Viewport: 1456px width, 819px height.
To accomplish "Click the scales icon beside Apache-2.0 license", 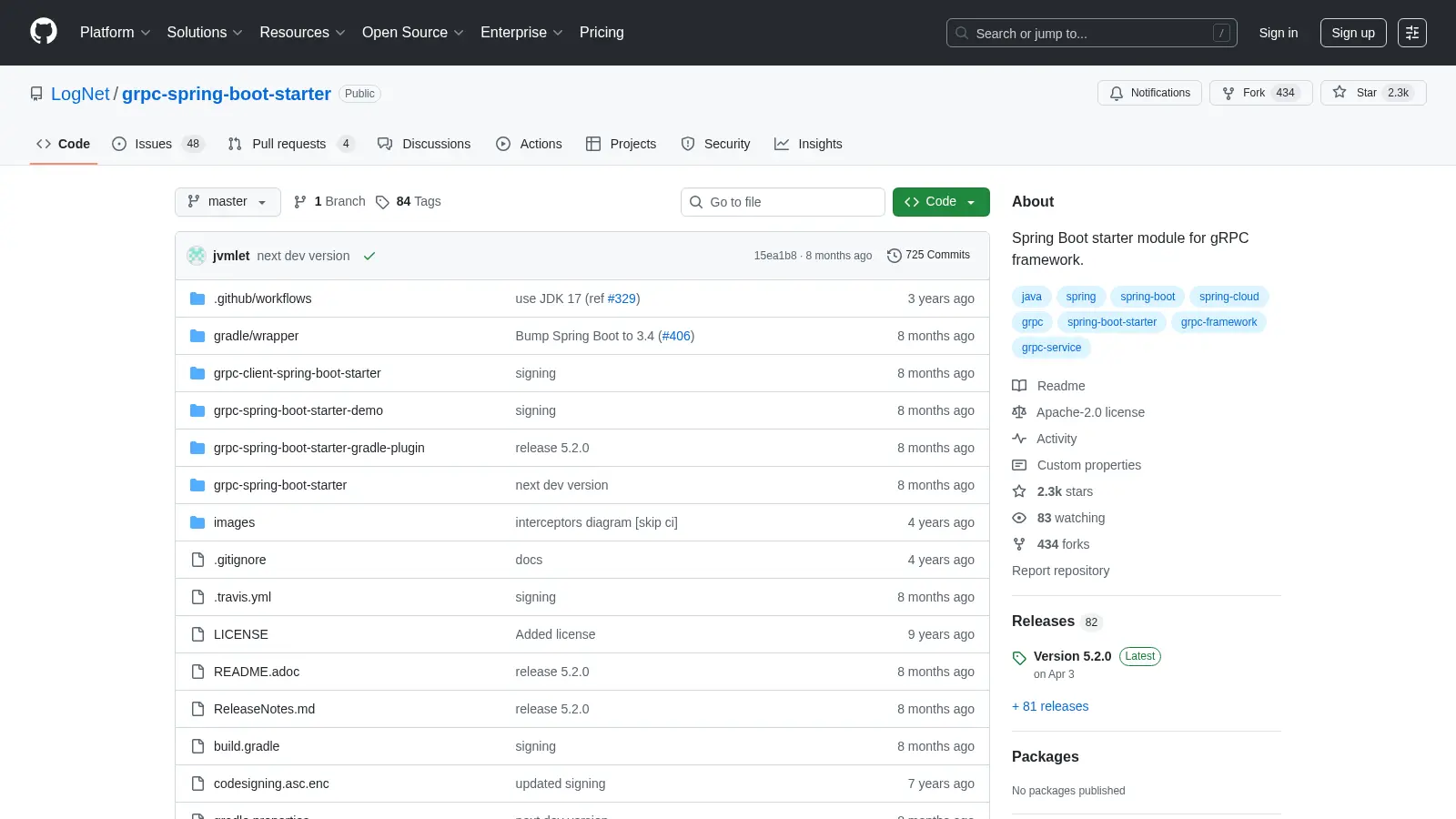I will (x=1019, y=412).
